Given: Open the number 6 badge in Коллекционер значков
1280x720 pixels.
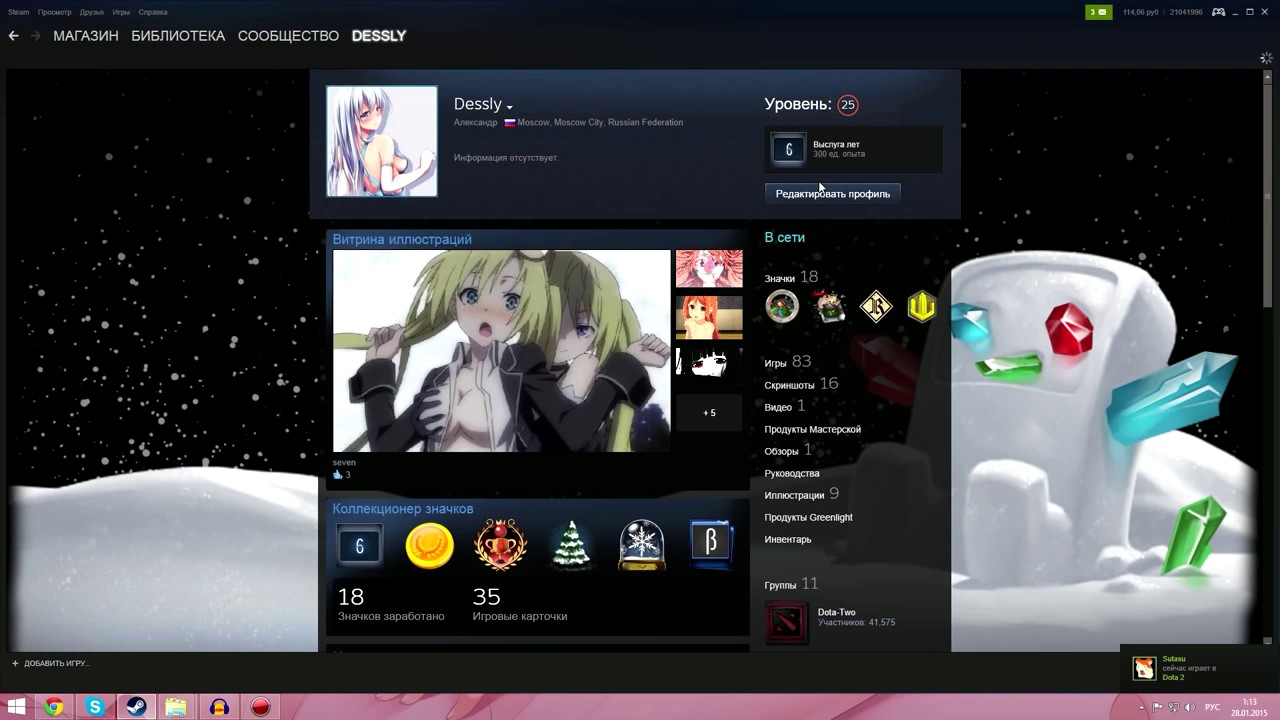Looking at the screenshot, I should 359,545.
